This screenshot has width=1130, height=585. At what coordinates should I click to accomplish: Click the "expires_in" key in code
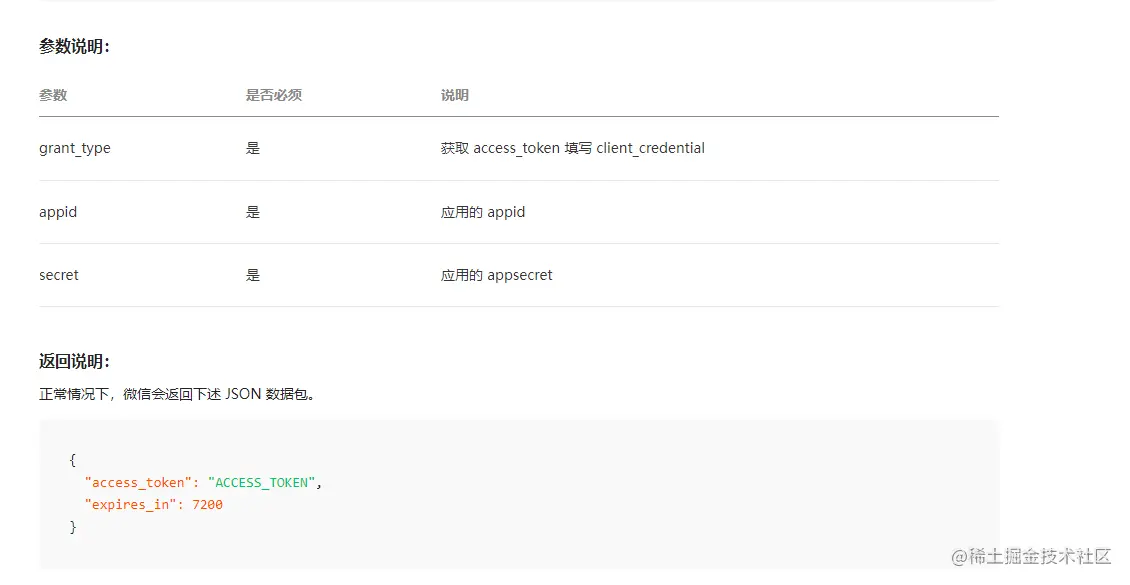(x=131, y=505)
